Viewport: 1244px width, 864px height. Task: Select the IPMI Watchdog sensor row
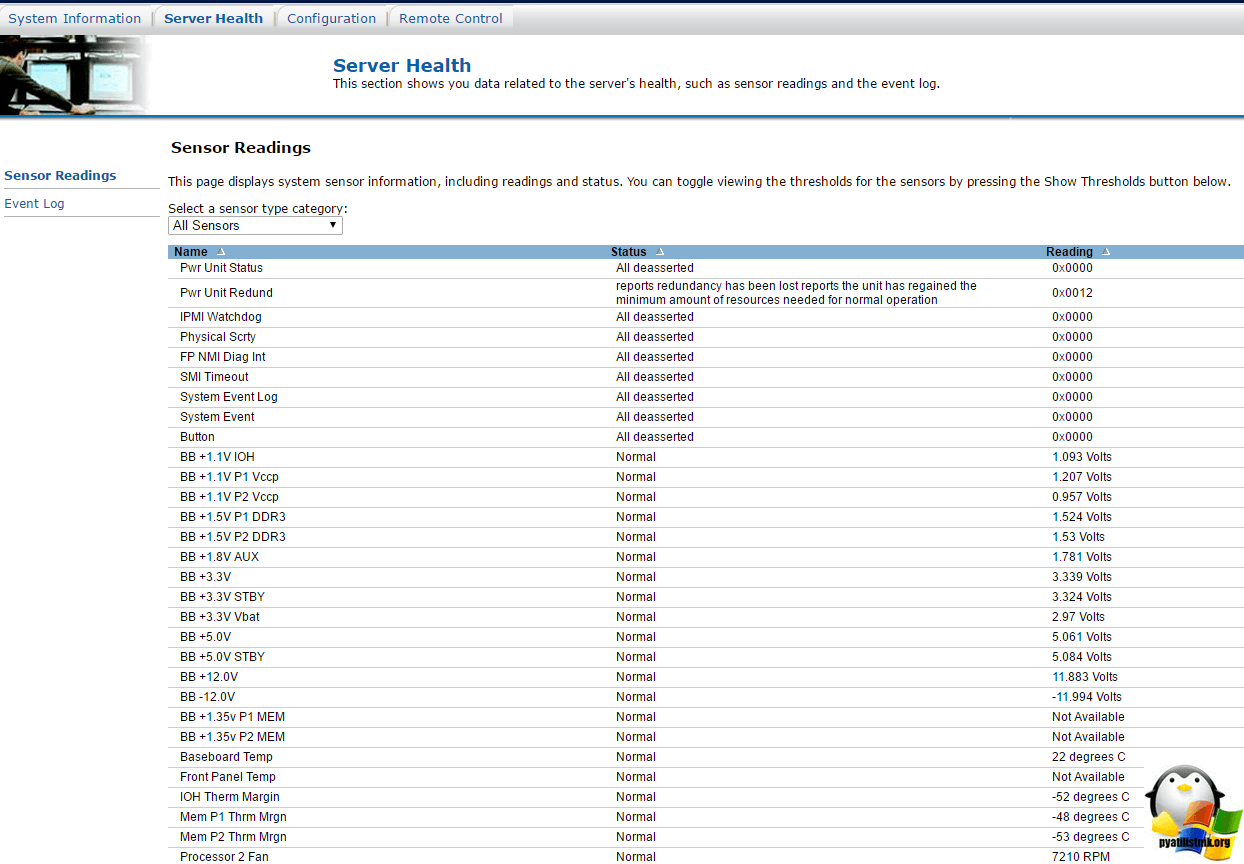pyautogui.click(x=221, y=317)
